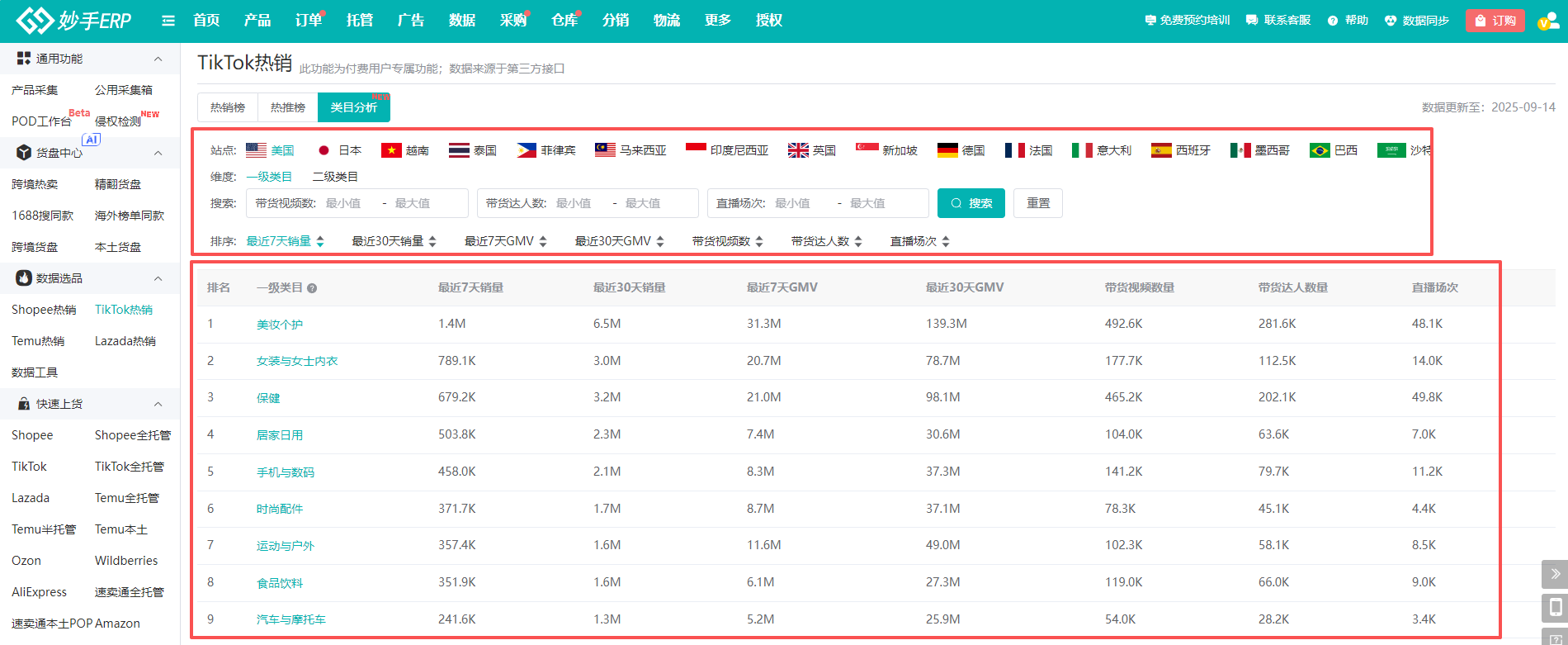The height and width of the screenshot is (645, 1568).
Task: Collapse the 货盘中心 sidebar section
Action: tap(158, 153)
